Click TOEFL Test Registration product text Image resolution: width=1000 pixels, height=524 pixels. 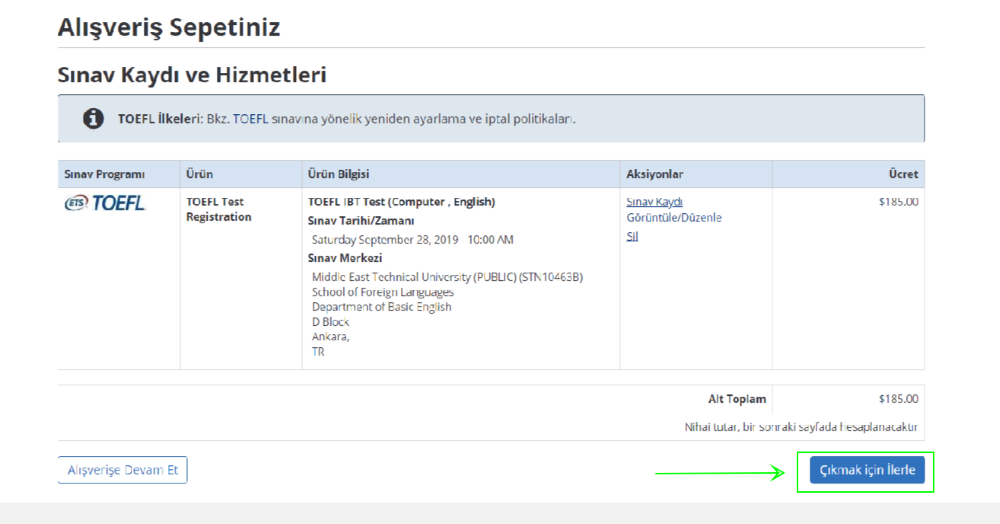219,209
